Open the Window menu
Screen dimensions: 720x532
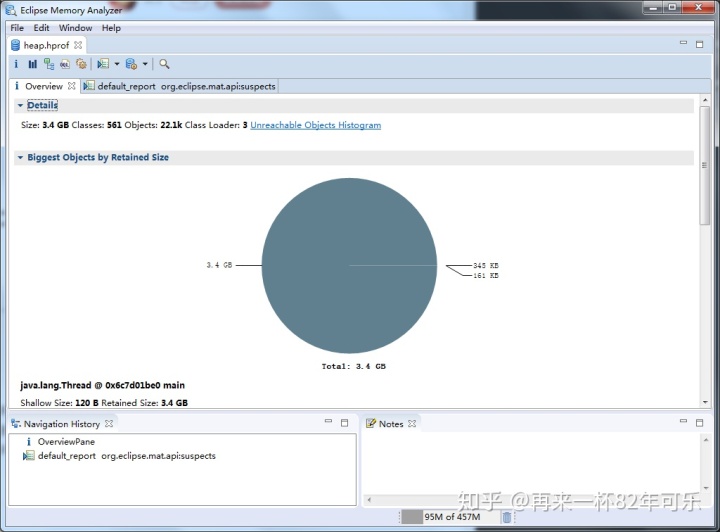coord(75,28)
